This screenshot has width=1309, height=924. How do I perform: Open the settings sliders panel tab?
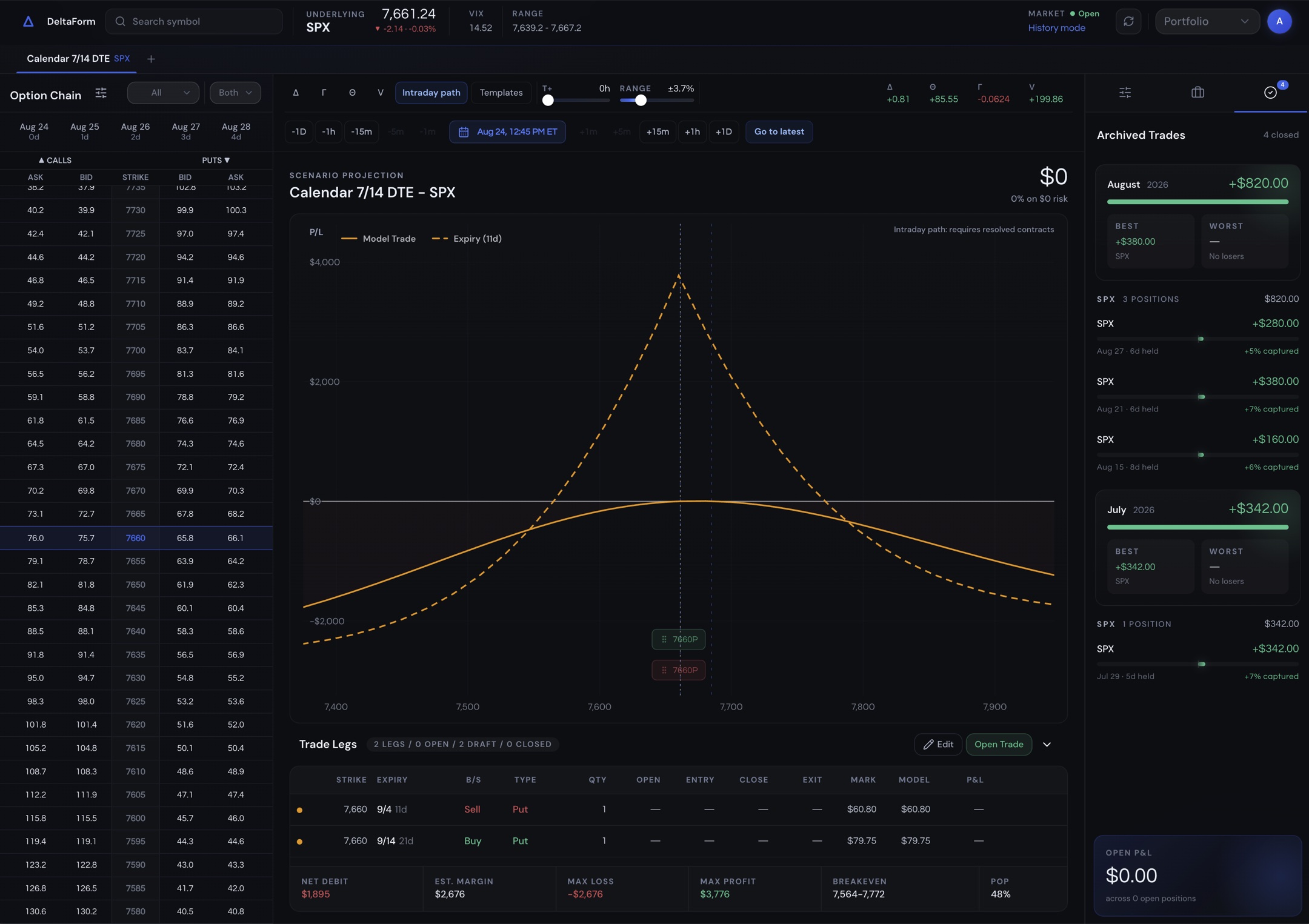pos(1125,93)
